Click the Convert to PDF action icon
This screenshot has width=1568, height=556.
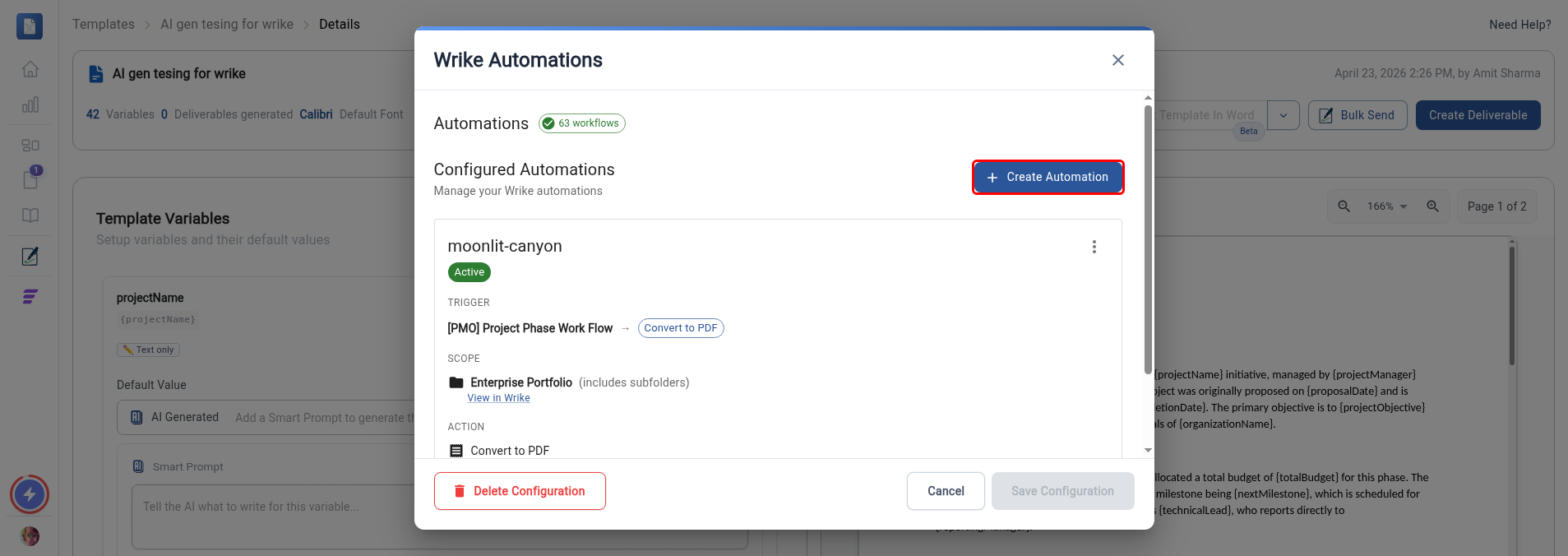456,451
